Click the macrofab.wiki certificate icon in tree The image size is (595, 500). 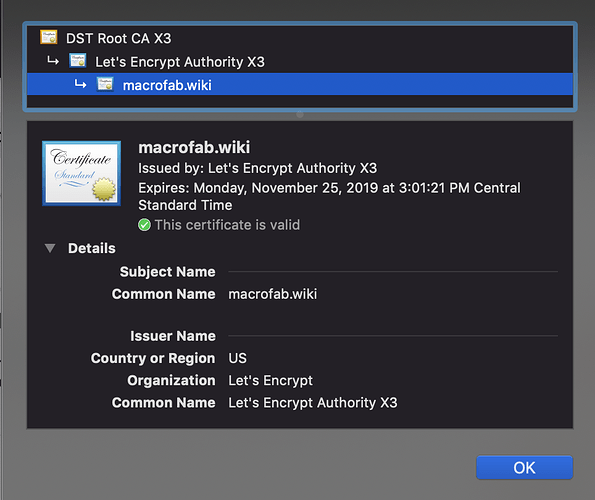point(105,84)
